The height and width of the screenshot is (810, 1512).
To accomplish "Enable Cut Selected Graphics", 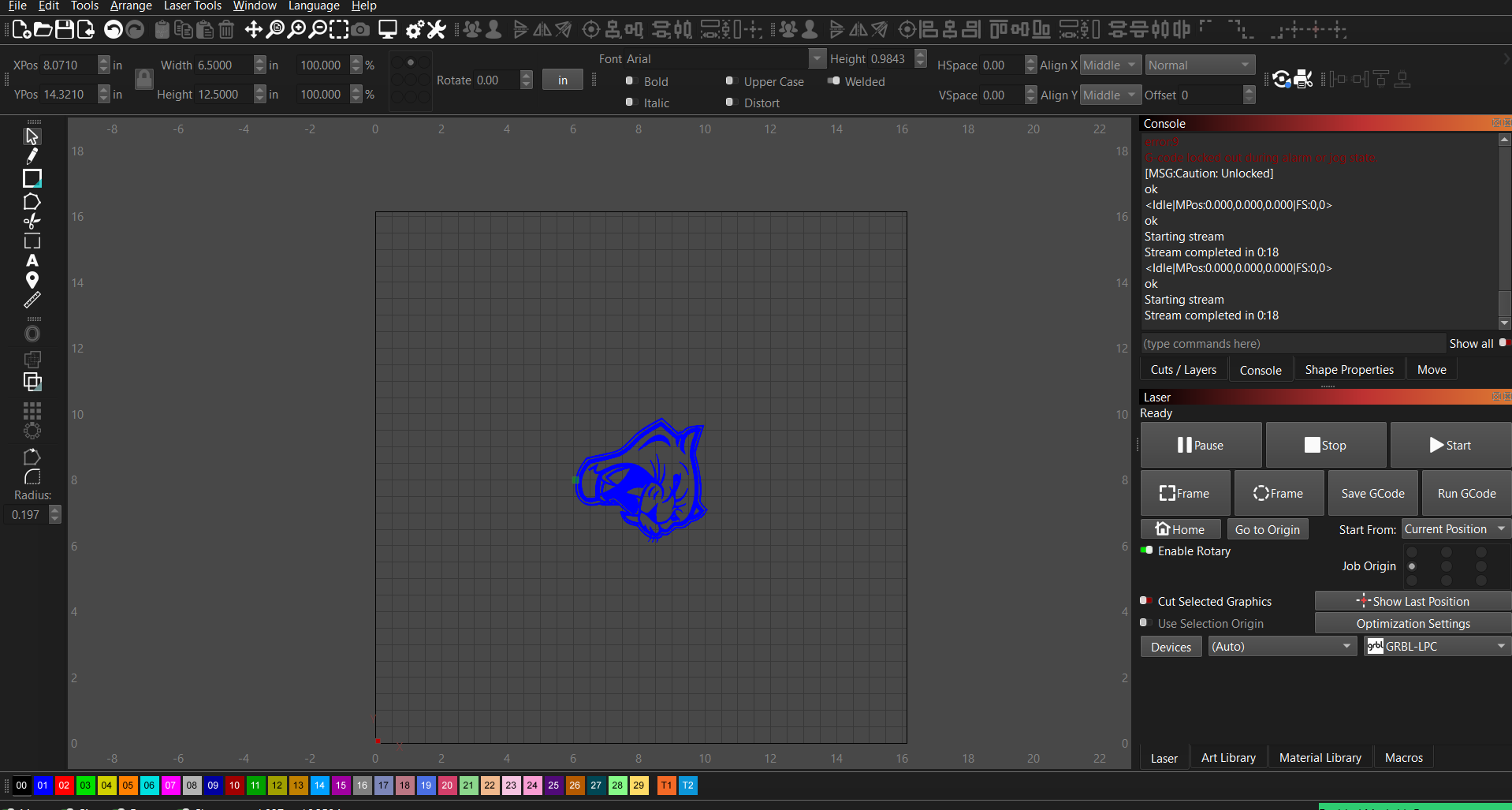I will [x=1147, y=601].
